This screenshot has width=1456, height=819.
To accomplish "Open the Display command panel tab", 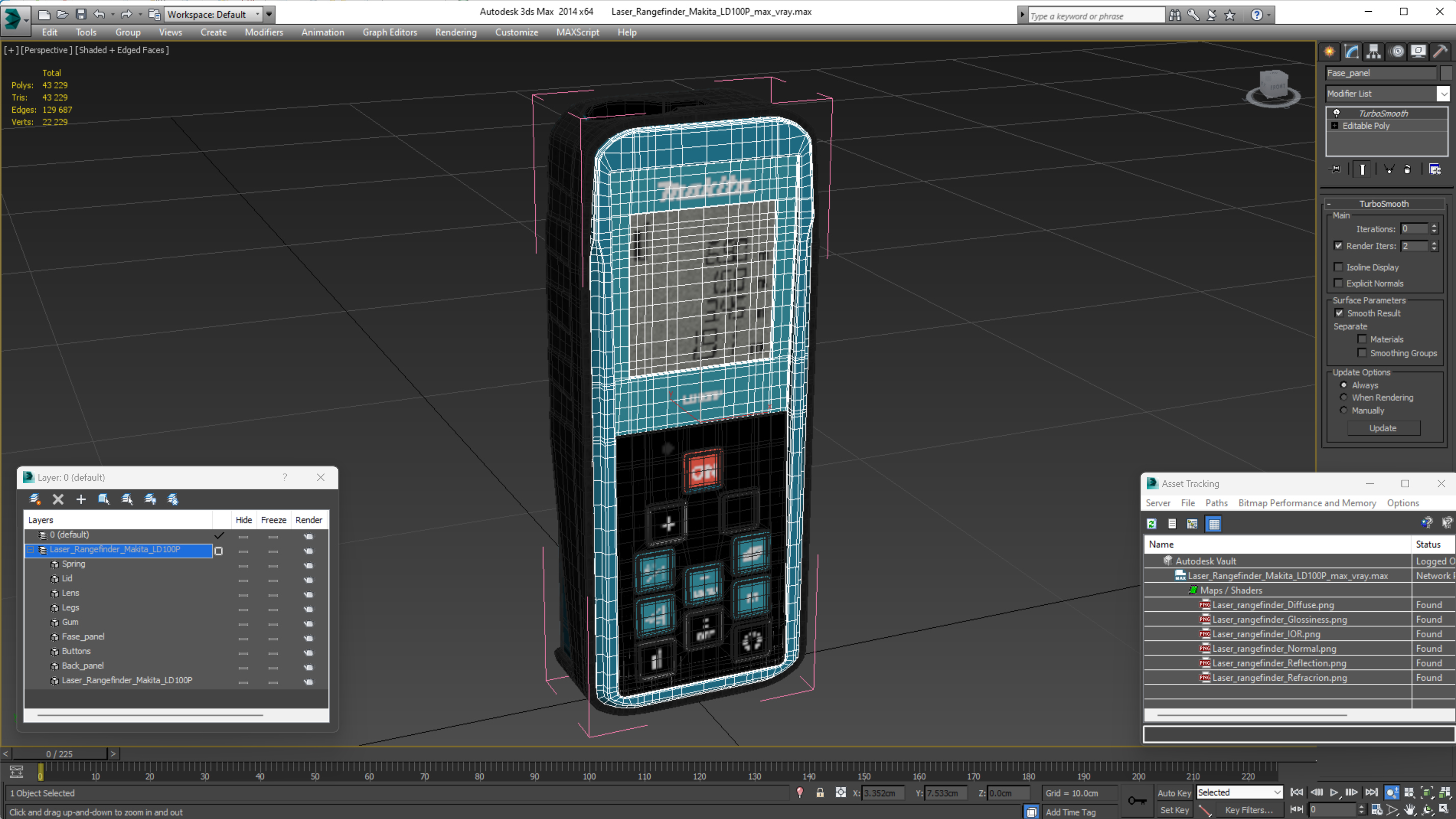I will pos(1418,52).
